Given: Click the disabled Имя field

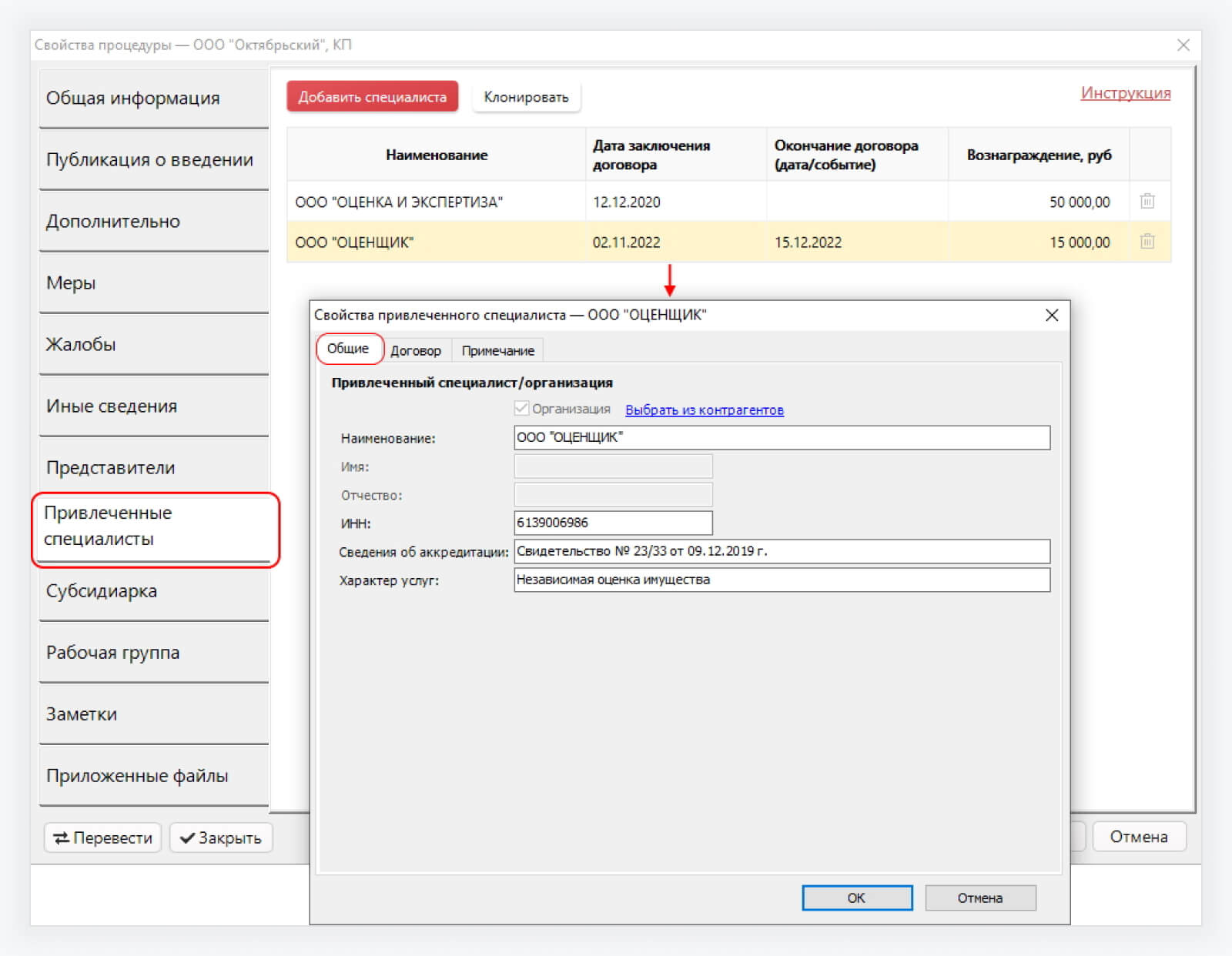Looking at the screenshot, I should tap(613, 466).
